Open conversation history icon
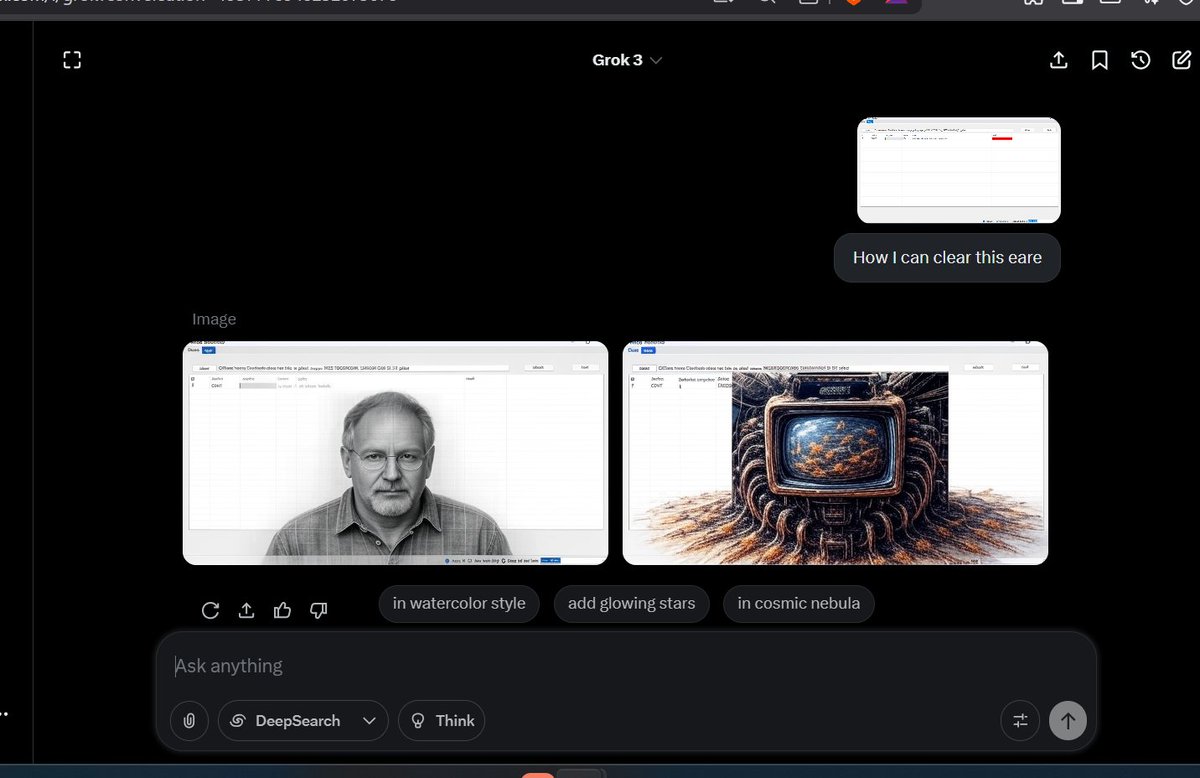This screenshot has height=778, width=1200. 1140,60
